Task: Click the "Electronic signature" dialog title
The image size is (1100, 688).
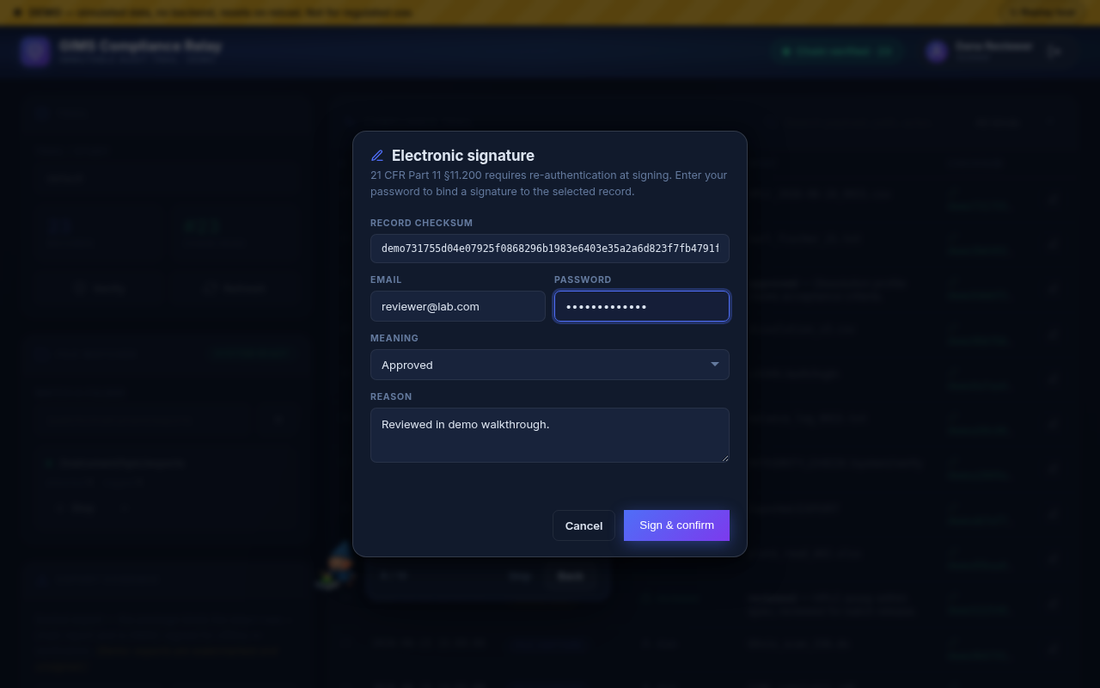Action: coord(462,156)
